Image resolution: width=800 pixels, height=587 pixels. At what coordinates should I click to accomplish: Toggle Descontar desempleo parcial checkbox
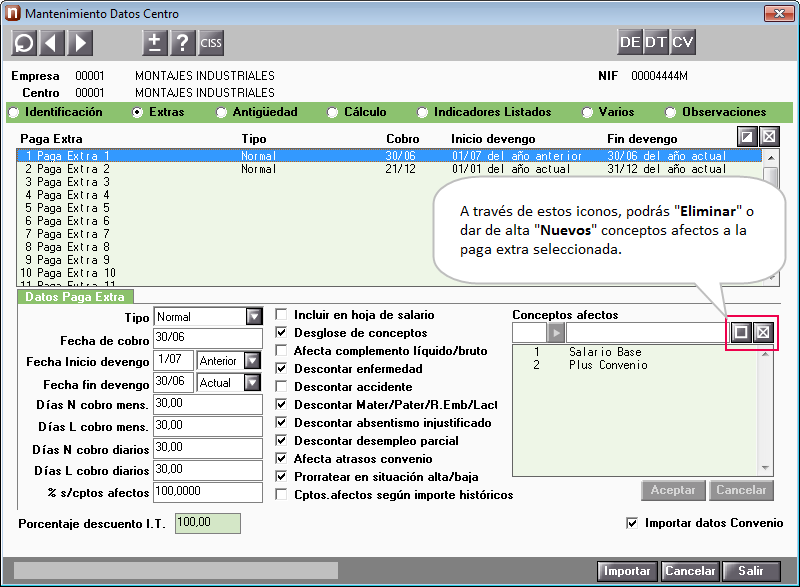pyautogui.click(x=281, y=440)
